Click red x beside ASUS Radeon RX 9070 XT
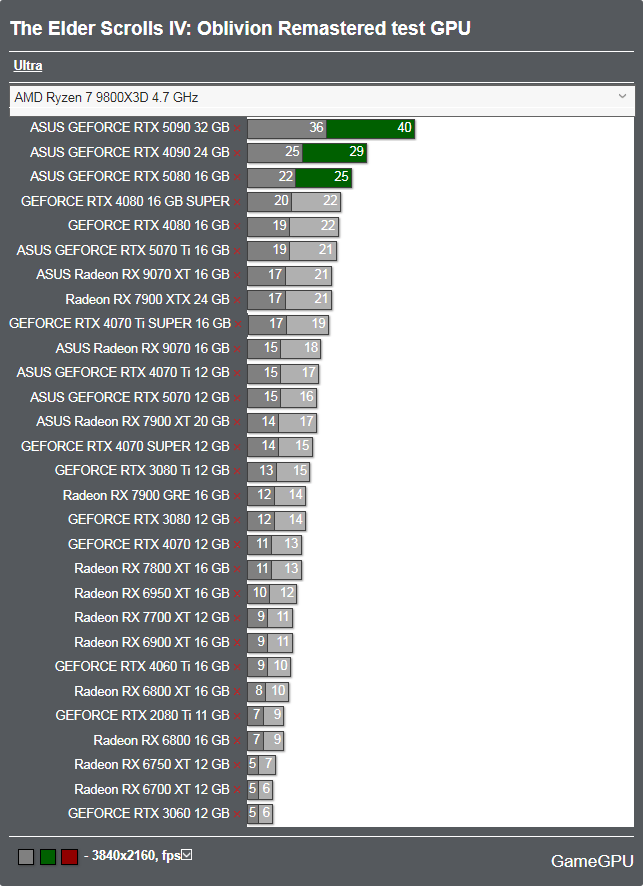643x886 pixels. pos(237,275)
